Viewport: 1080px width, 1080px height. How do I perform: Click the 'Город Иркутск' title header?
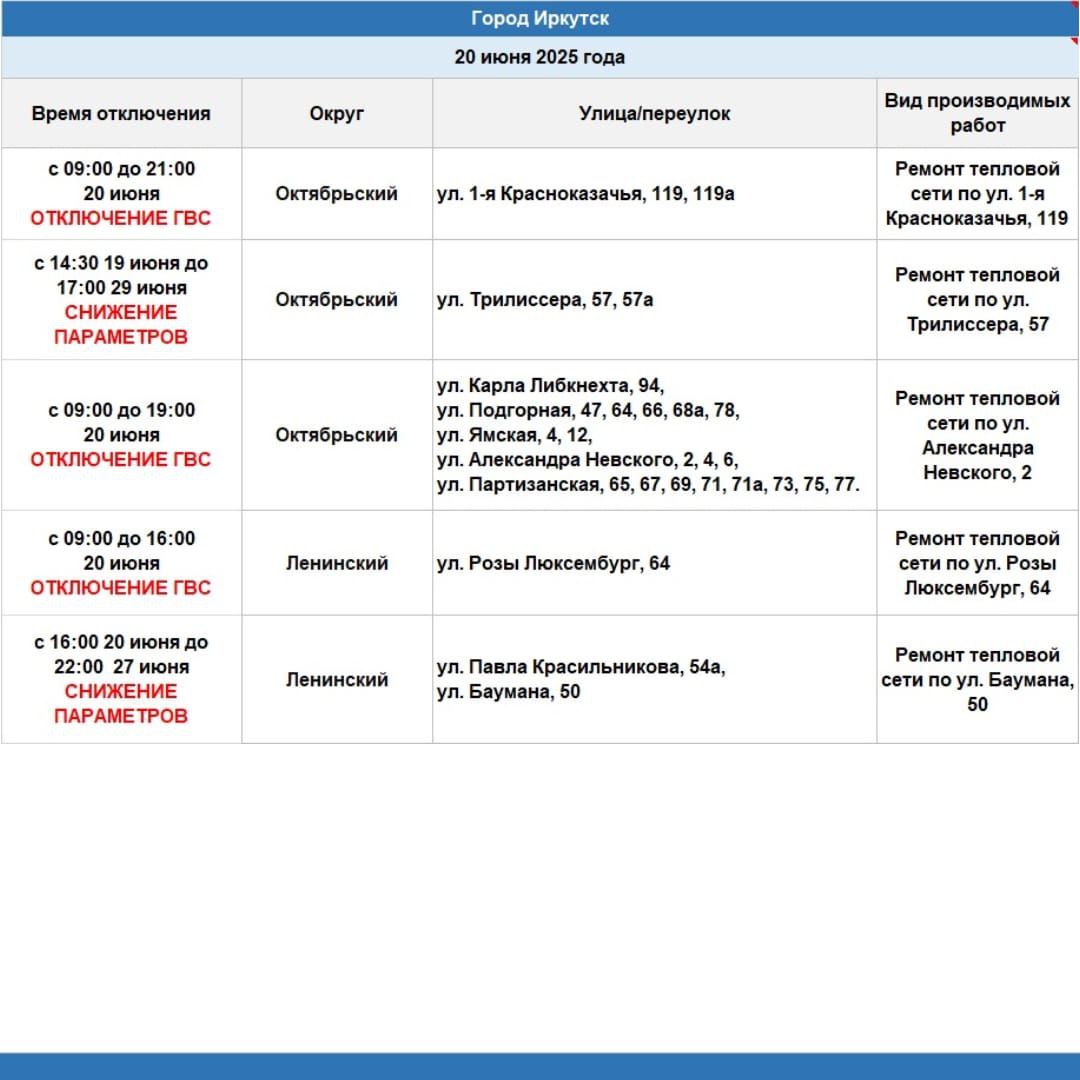click(540, 19)
